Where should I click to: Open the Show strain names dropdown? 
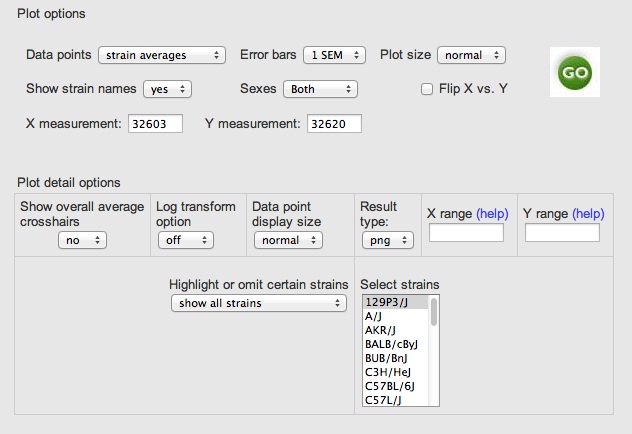coord(167,89)
